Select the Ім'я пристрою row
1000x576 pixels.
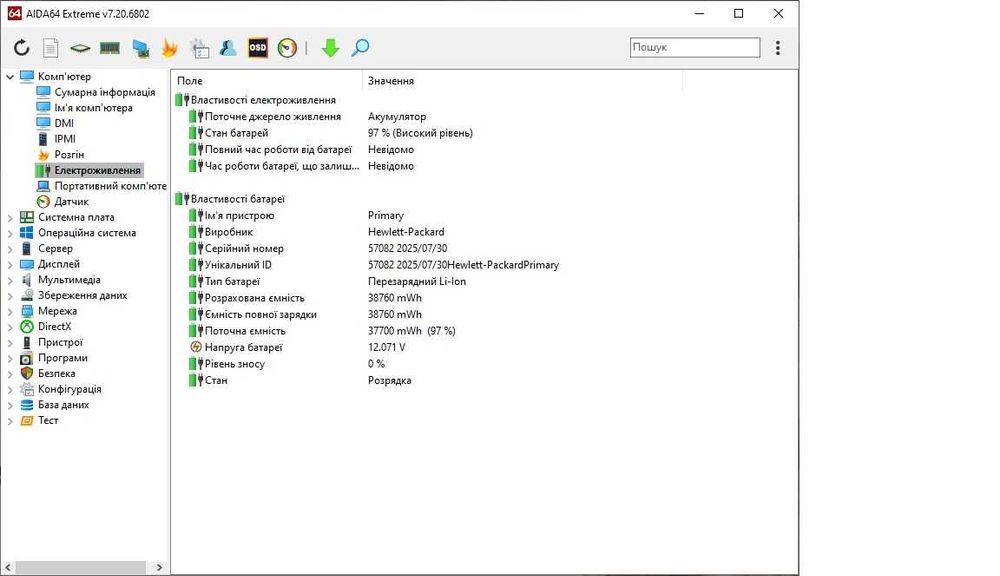[x=239, y=216]
